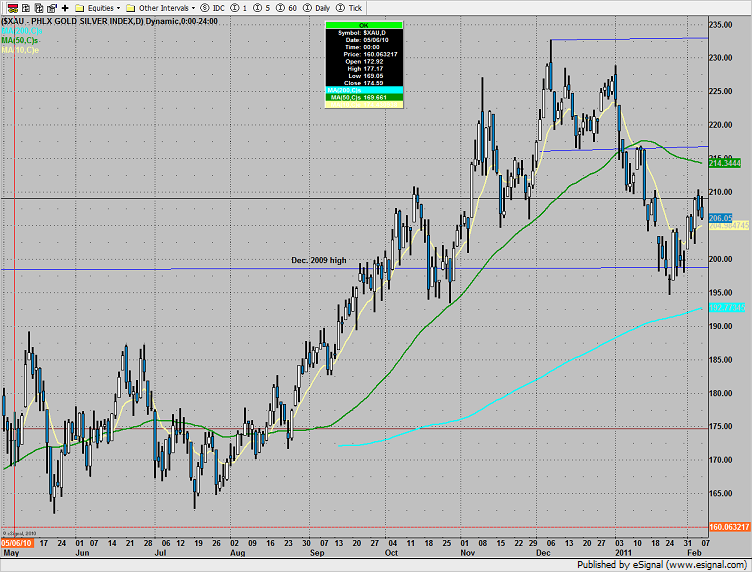
Task: Expand the Other Intervals dropdown
Action: pyautogui.click(x=163, y=7)
